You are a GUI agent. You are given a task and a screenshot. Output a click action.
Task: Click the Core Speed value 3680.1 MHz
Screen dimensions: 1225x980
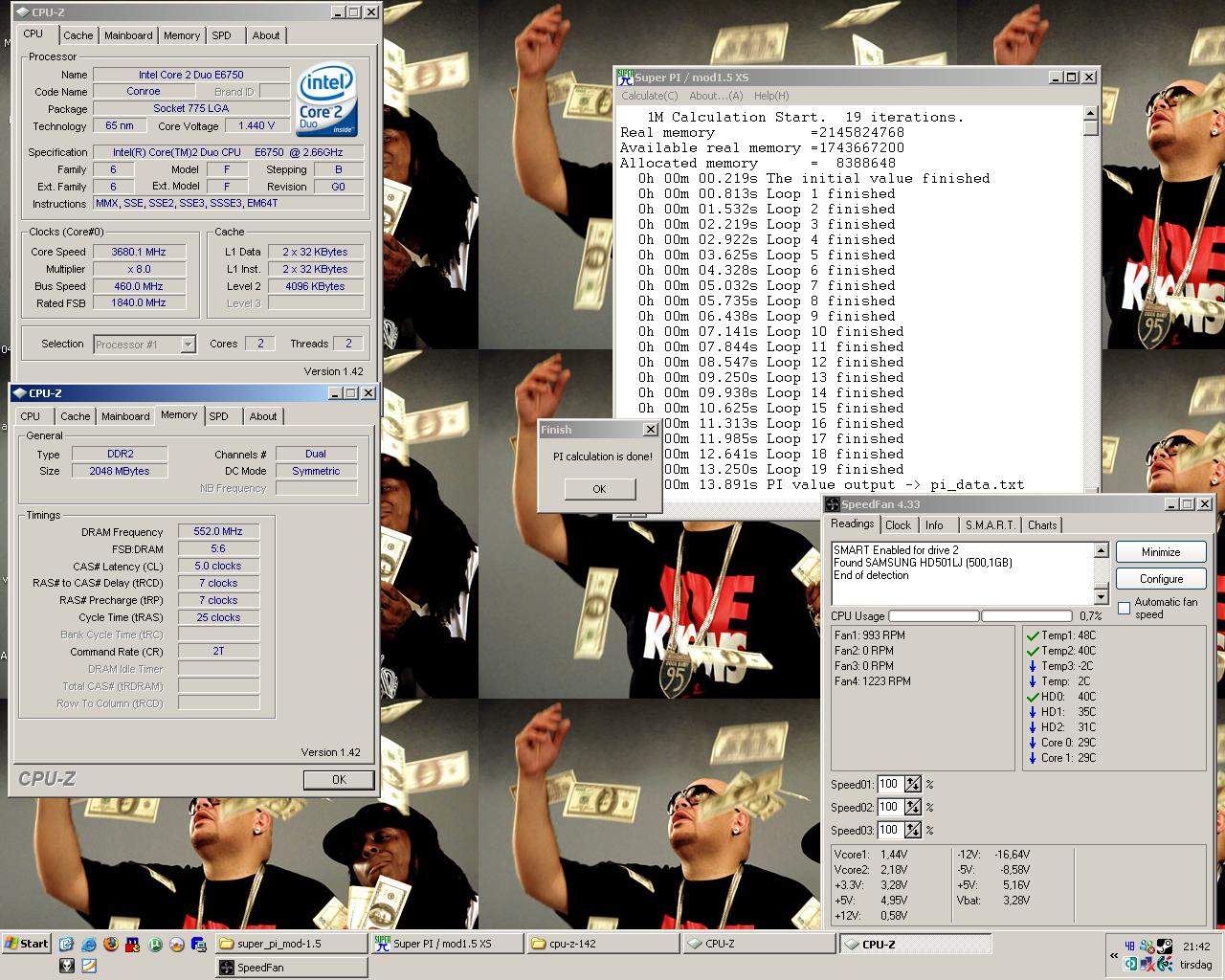pyautogui.click(x=139, y=252)
